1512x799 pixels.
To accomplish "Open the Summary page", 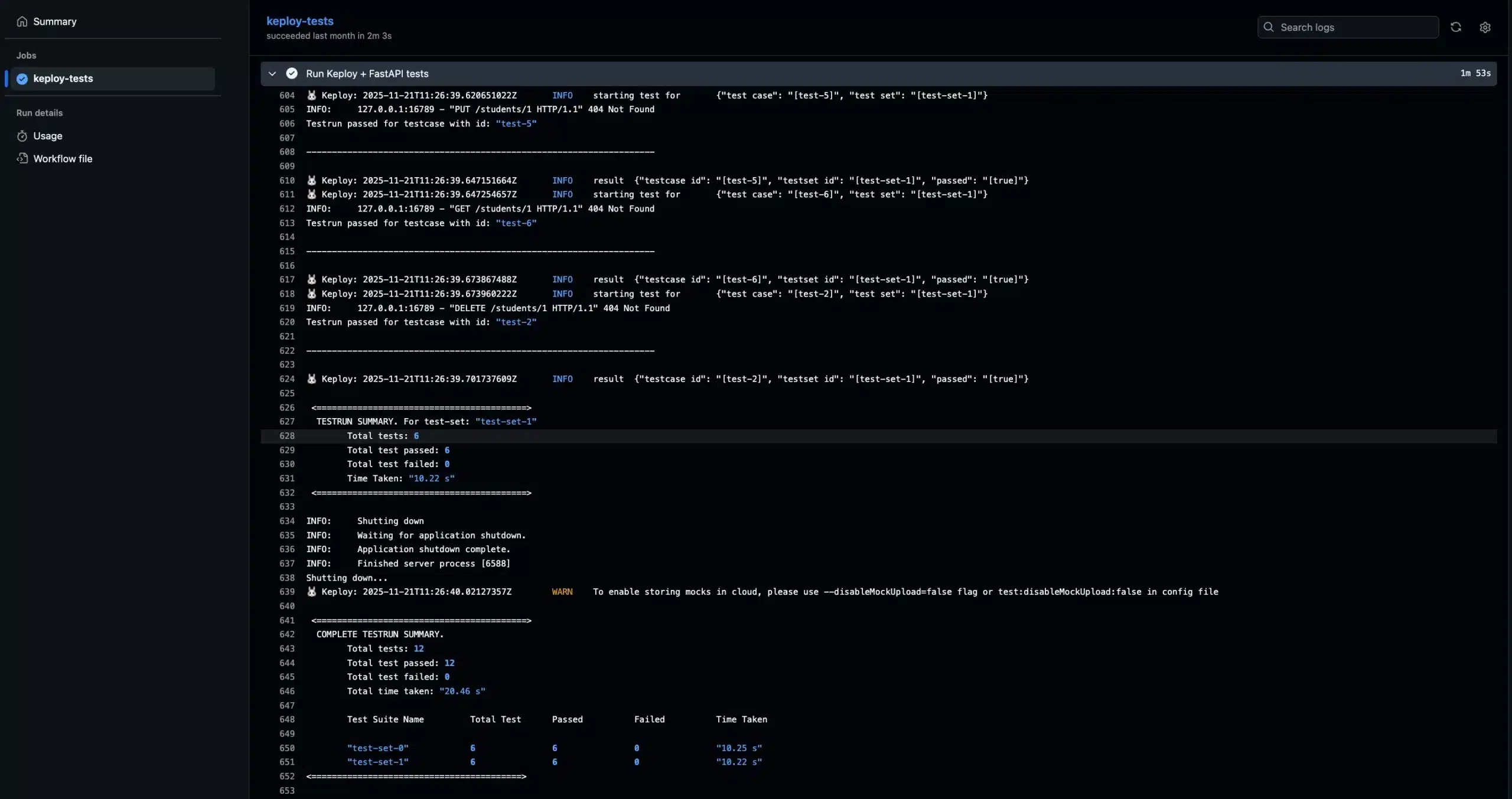I will pos(55,21).
